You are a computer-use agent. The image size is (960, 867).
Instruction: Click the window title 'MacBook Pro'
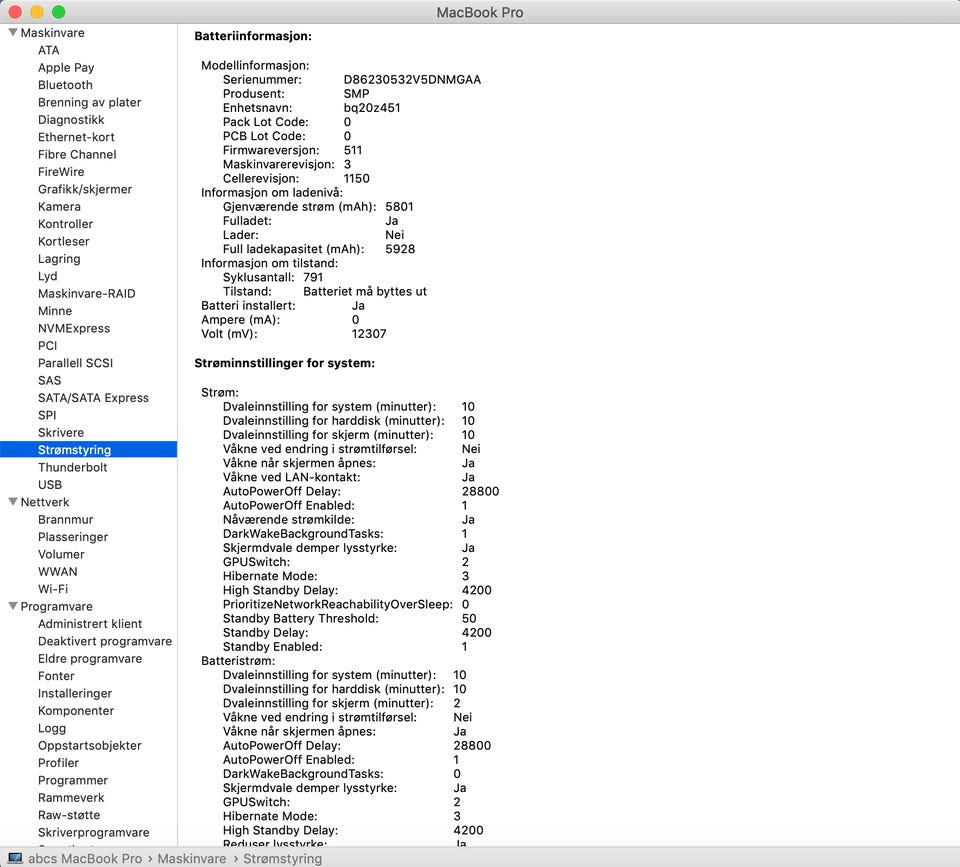click(479, 12)
